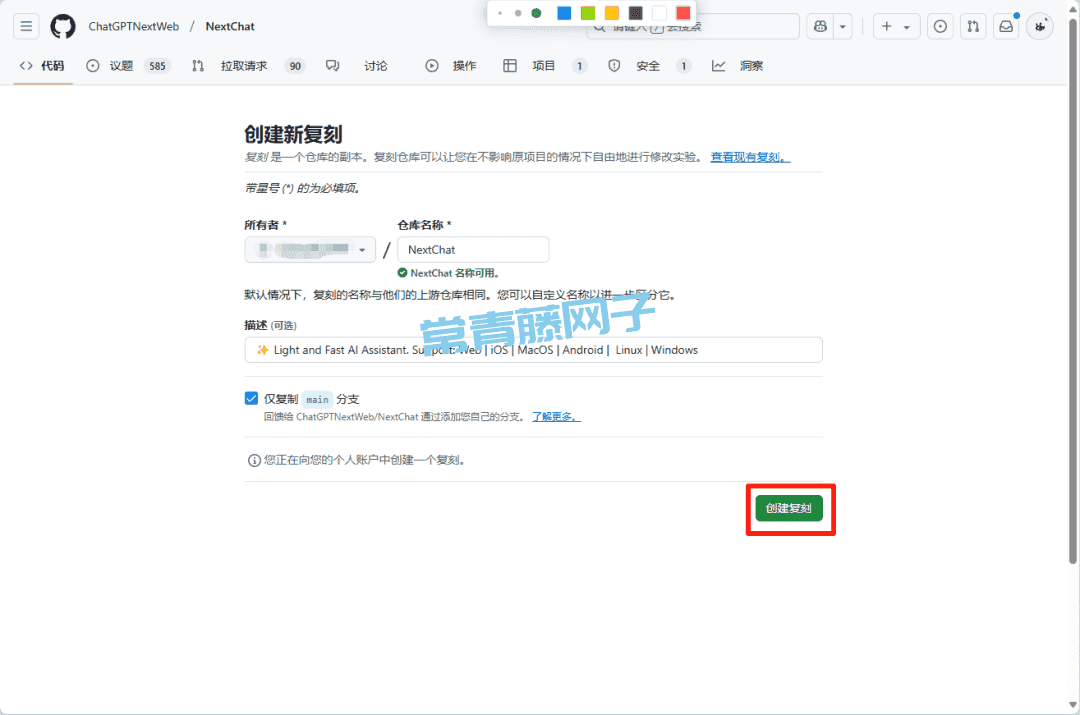Click the 'NextChat 名称可用。' status text
The width and height of the screenshot is (1080, 715).
[455, 273]
